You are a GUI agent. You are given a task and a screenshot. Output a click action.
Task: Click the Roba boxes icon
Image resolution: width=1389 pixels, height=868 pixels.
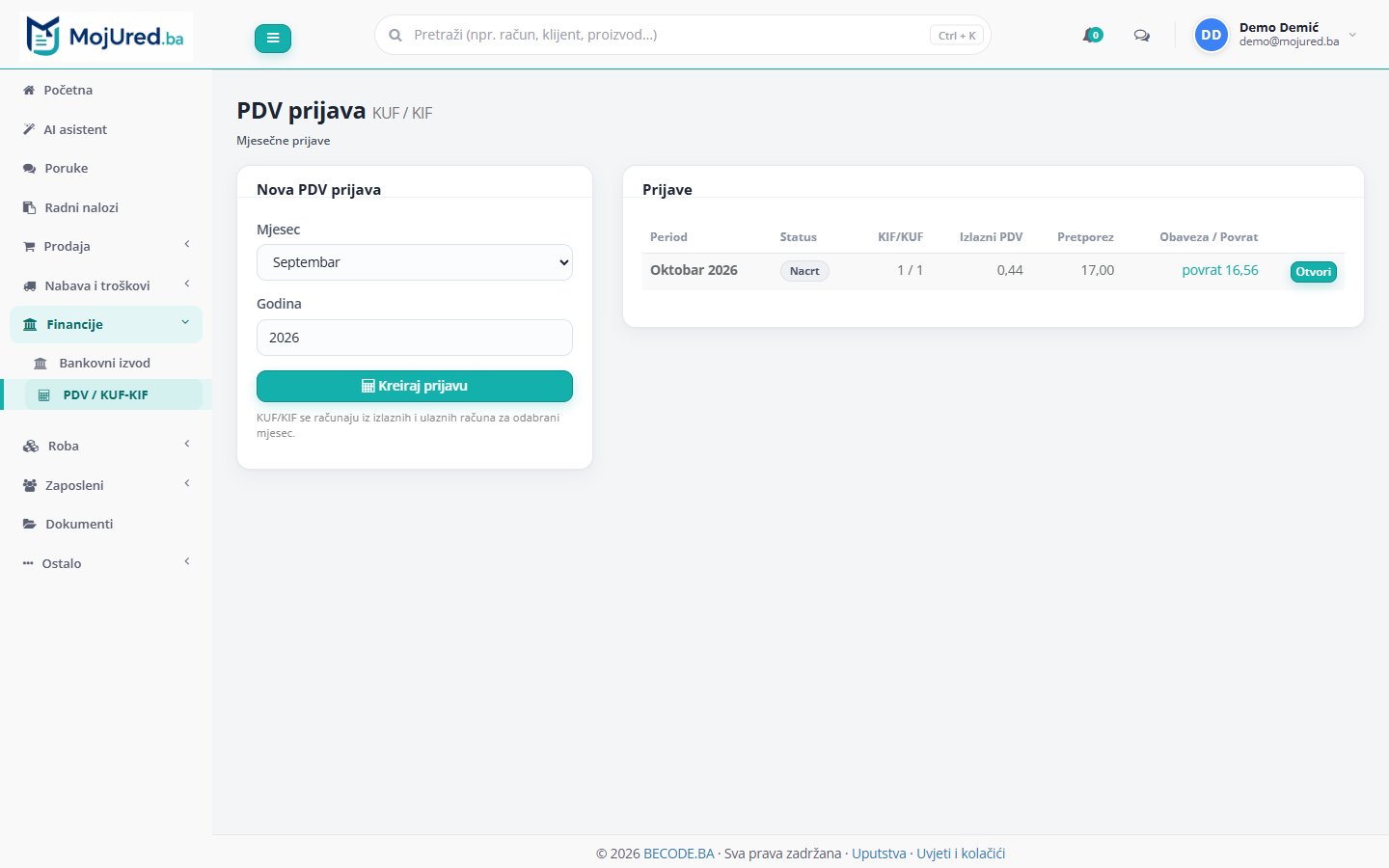31,446
